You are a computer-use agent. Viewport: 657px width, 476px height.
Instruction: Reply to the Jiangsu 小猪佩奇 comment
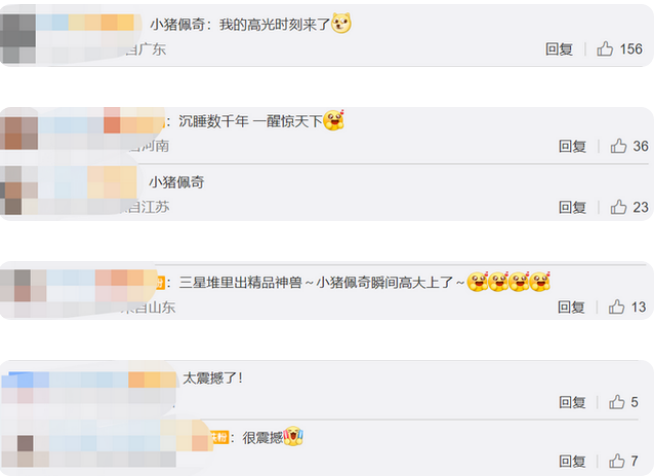tap(572, 207)
